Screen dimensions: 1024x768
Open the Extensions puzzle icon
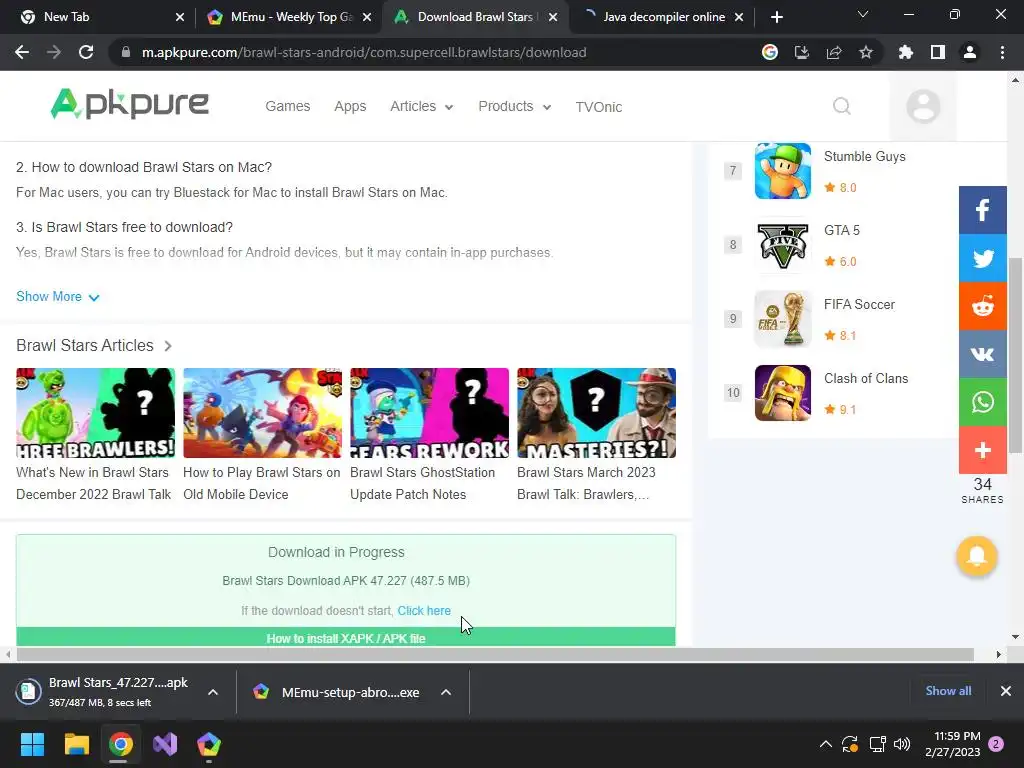click(x=906, y=52)
